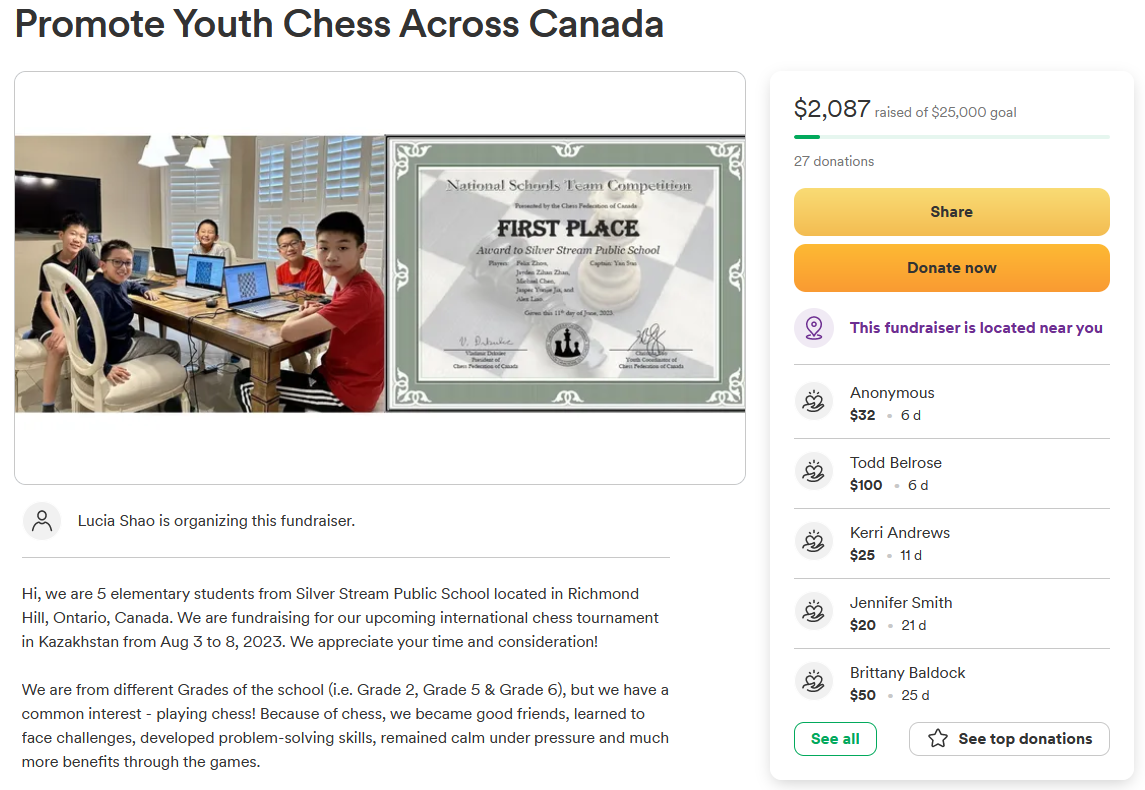Click the location pin icon

[813, 328]
